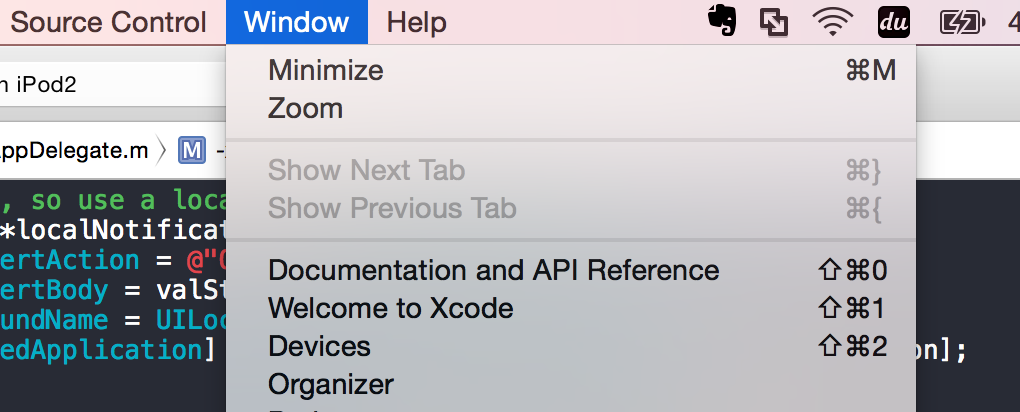The height and width of the screenshot is (412, 1020).
Task: Open the Source Control menu
Action: (108, 23)
